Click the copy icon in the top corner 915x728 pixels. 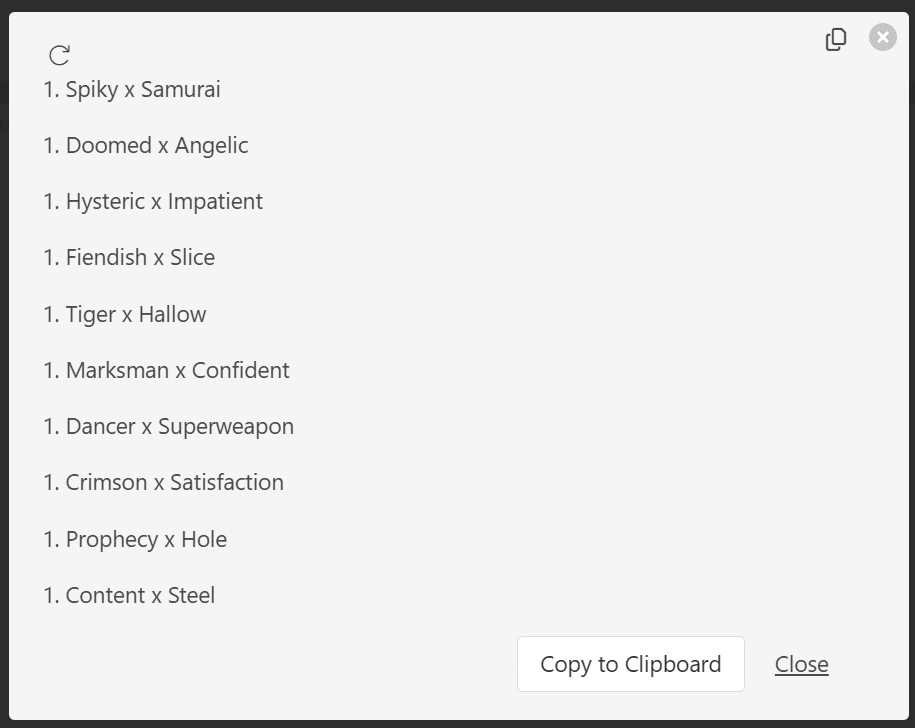[836, 39]
